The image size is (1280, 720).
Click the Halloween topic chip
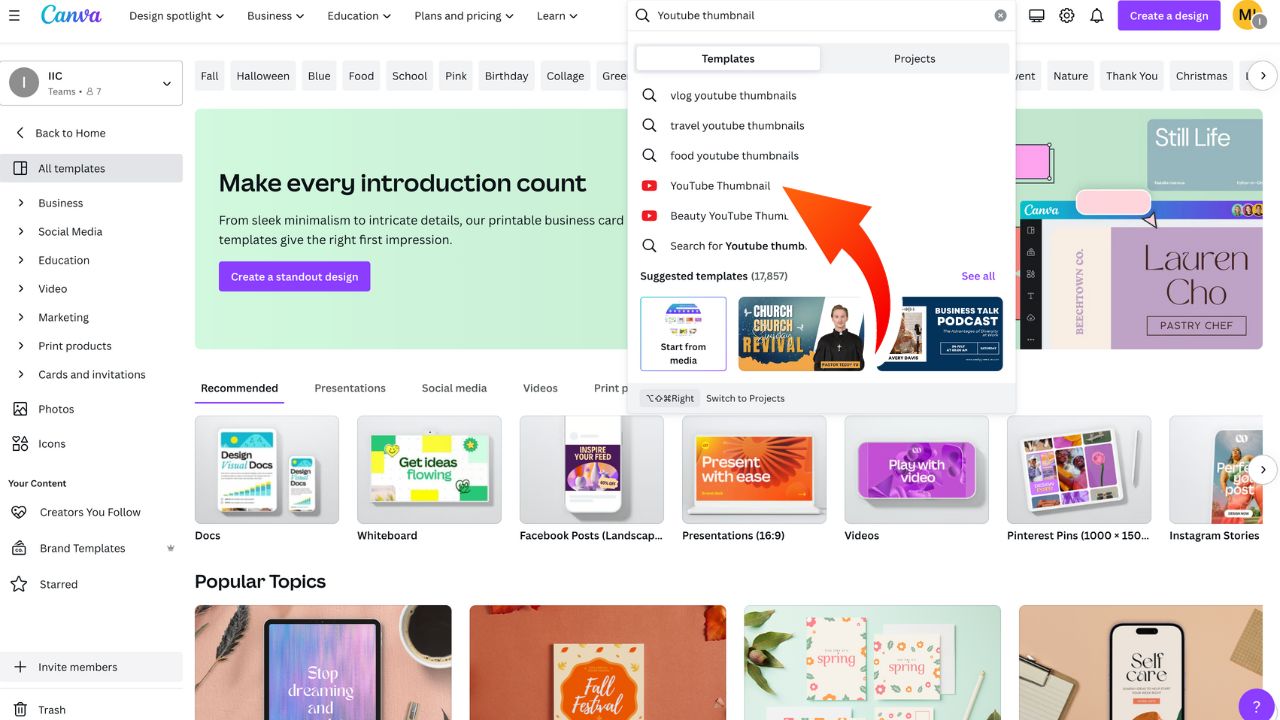point(263,76)
